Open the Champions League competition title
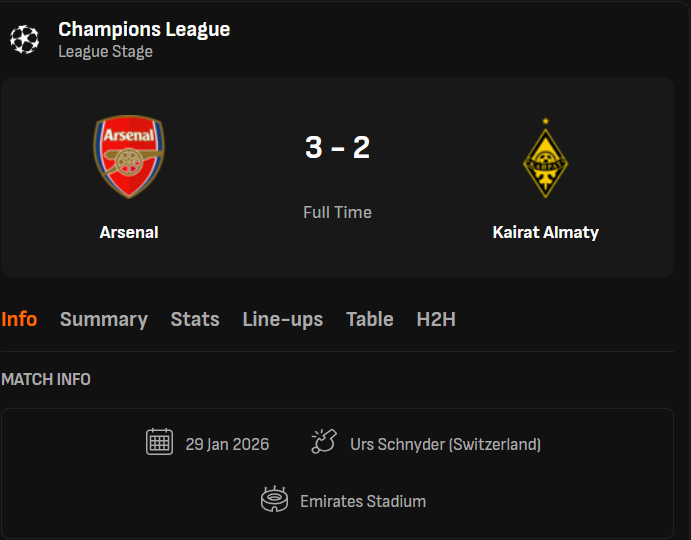The width and height of the screenshot is (691, 540). point(144,29)
